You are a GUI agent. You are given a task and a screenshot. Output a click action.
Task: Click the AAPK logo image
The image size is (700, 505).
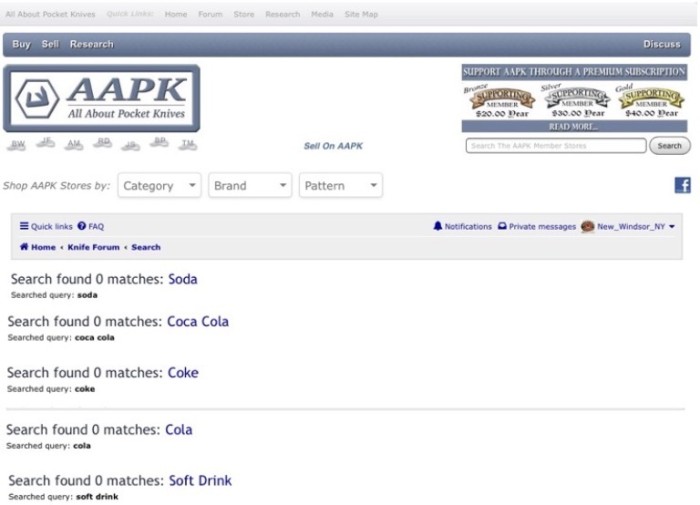(102, 98)
